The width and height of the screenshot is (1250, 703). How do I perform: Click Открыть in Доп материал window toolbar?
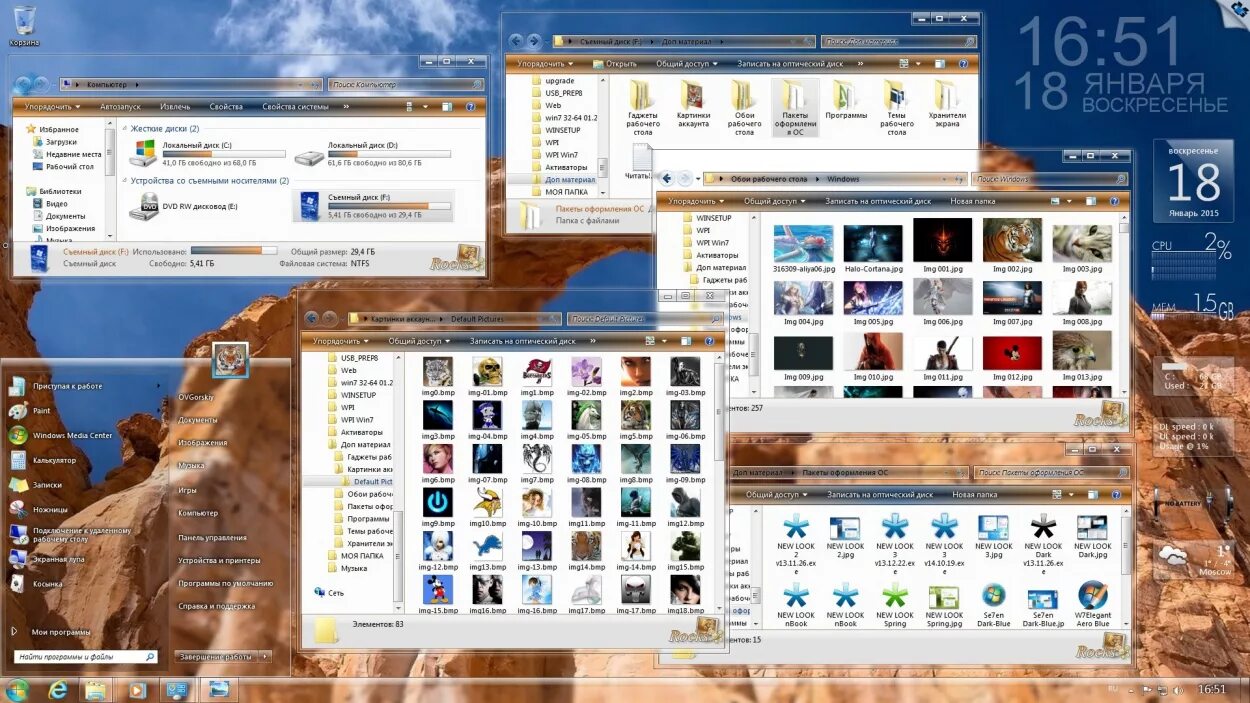(x=614, y=63)
